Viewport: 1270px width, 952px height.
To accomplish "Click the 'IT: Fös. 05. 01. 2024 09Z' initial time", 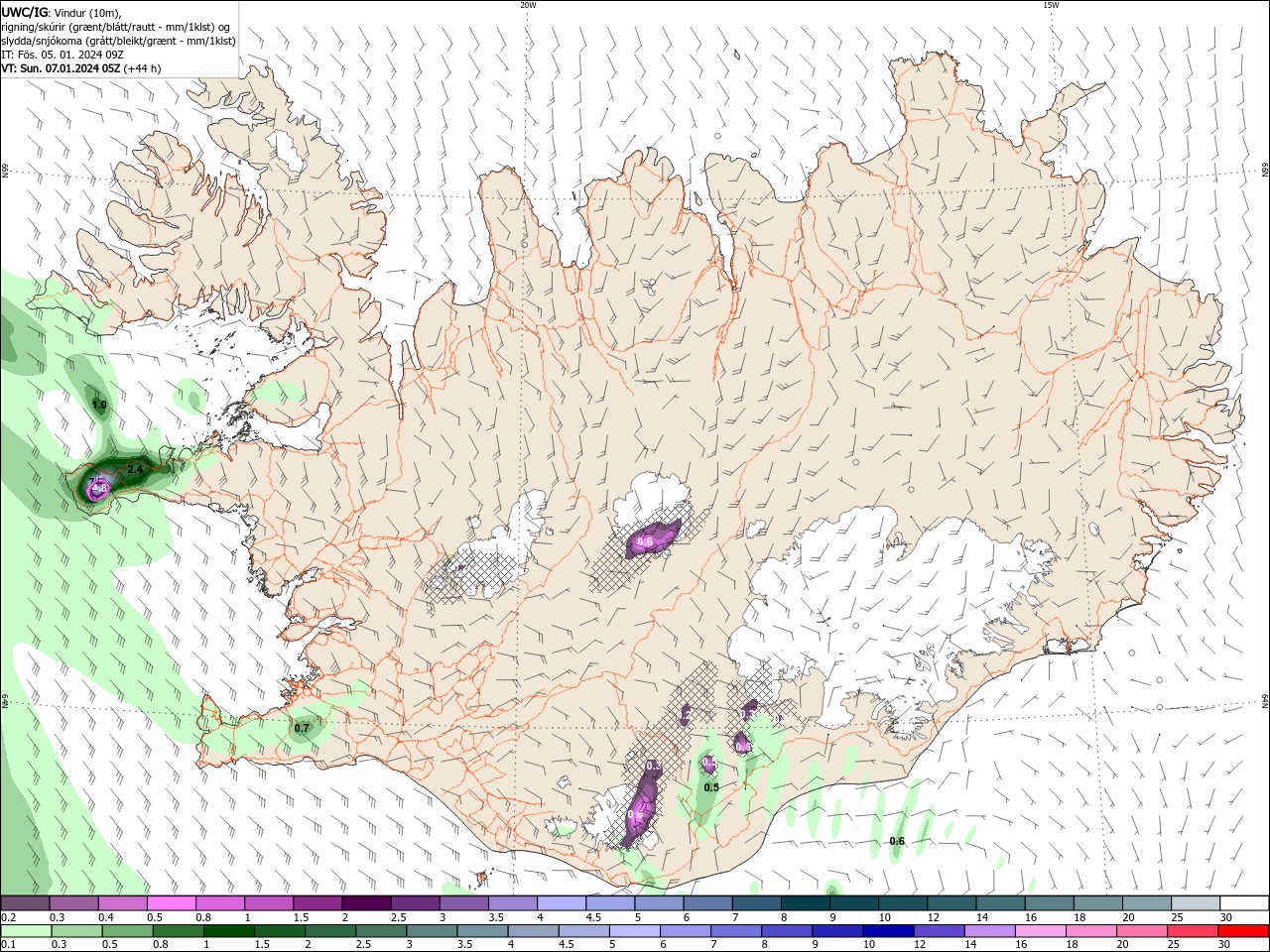I will (63, 55).
